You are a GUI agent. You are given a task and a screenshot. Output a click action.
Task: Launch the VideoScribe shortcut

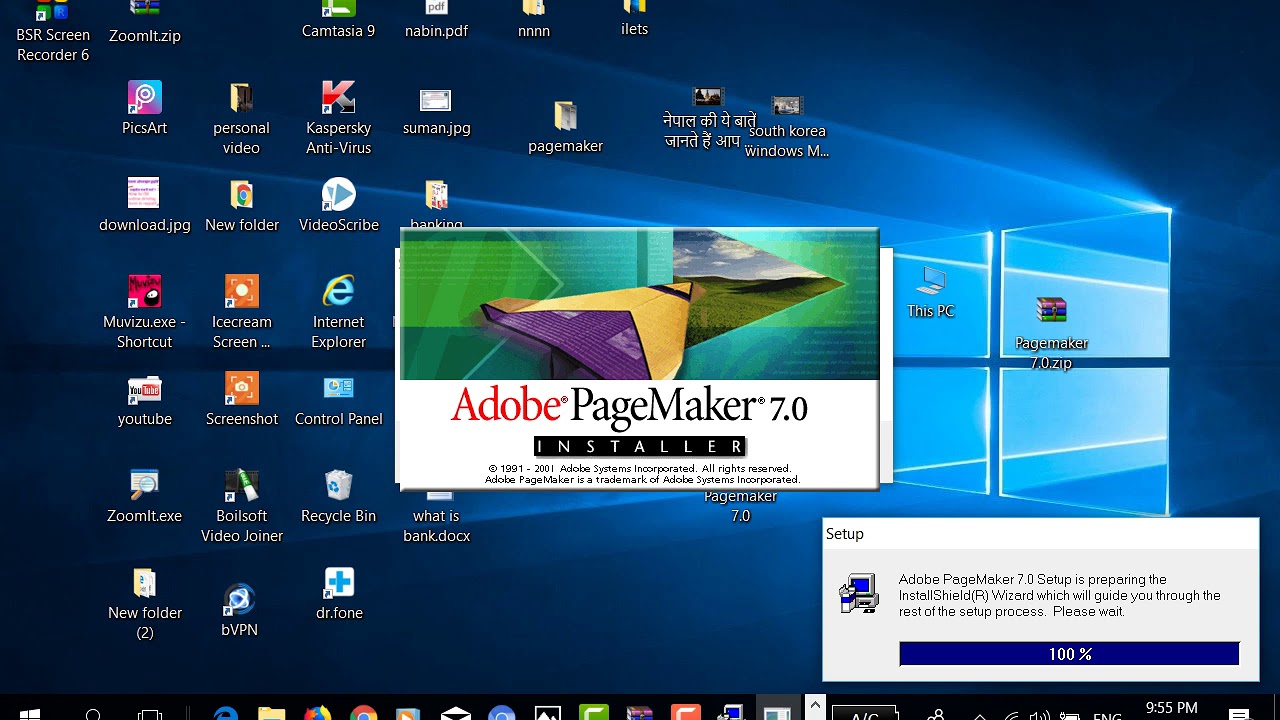(338, 194)
